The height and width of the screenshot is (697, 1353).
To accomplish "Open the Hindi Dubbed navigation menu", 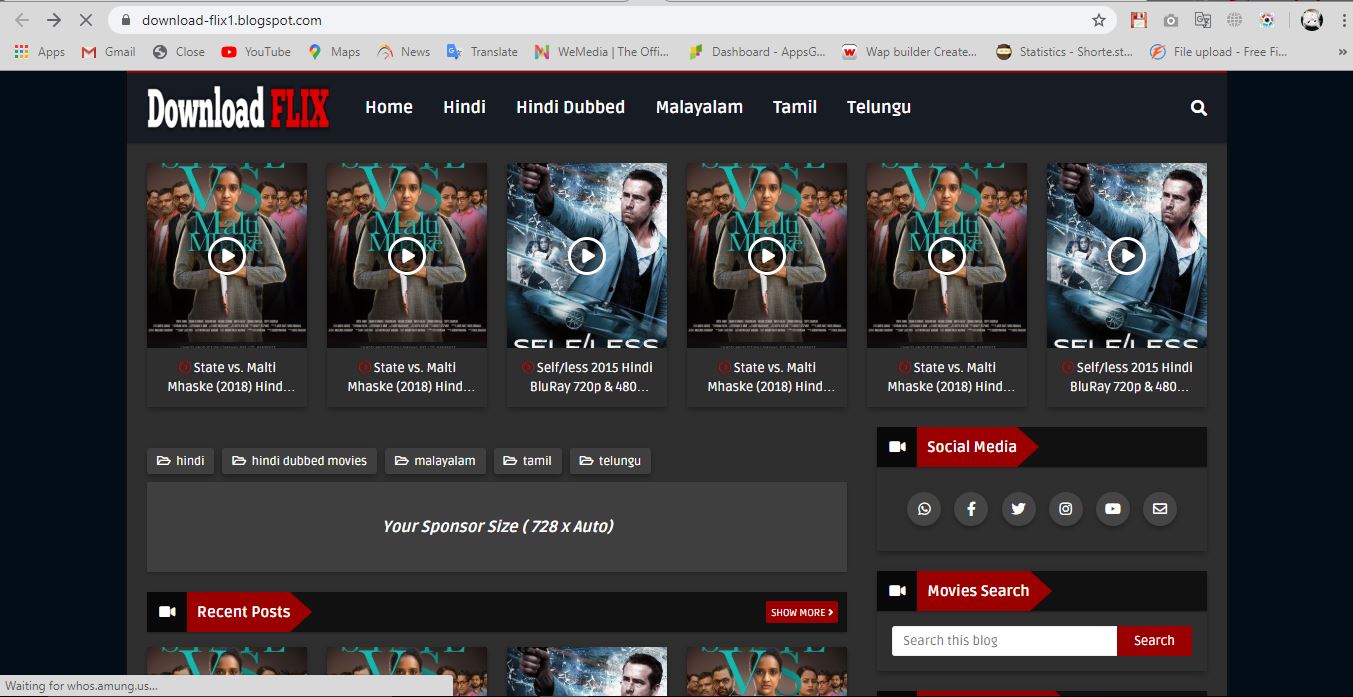I will pos(570,106).
